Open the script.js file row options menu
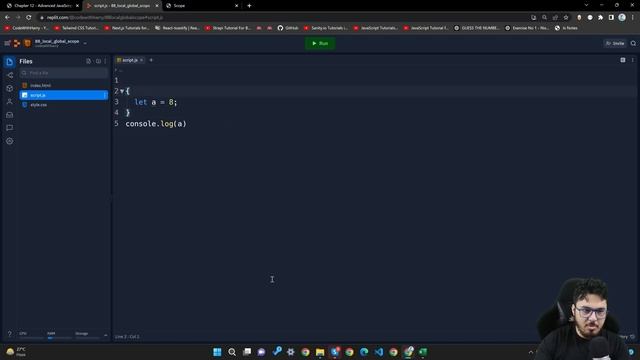640x360 pixels. pos(105,95)
